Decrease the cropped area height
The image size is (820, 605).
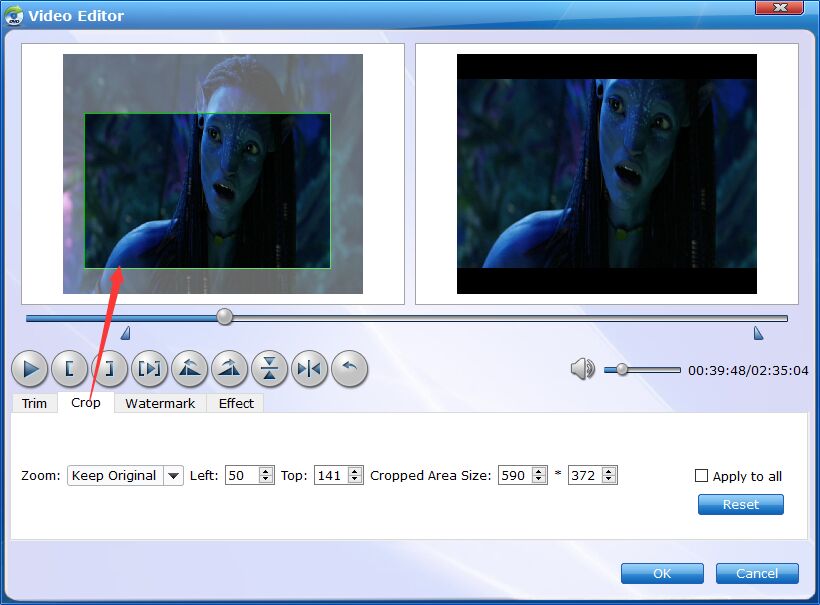(x=609, y=480)
